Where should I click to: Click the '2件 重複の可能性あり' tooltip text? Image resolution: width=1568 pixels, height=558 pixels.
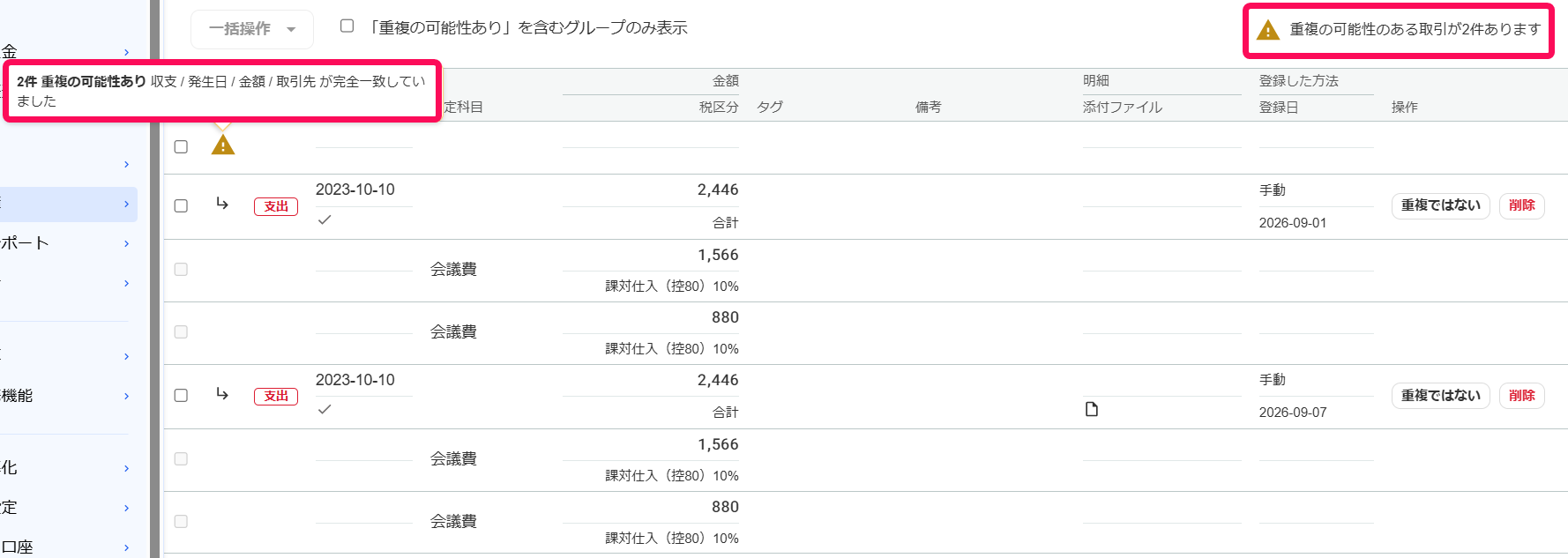pyautogui.click(x=81, y=81)
